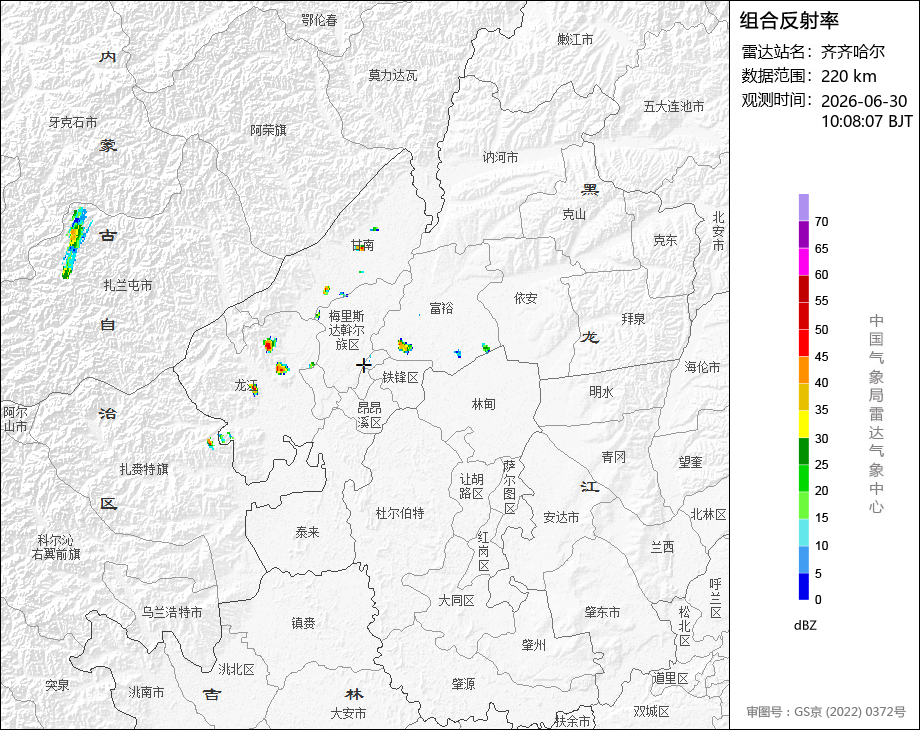Click the 阿荣旗 map label

(x=268, y=130)
